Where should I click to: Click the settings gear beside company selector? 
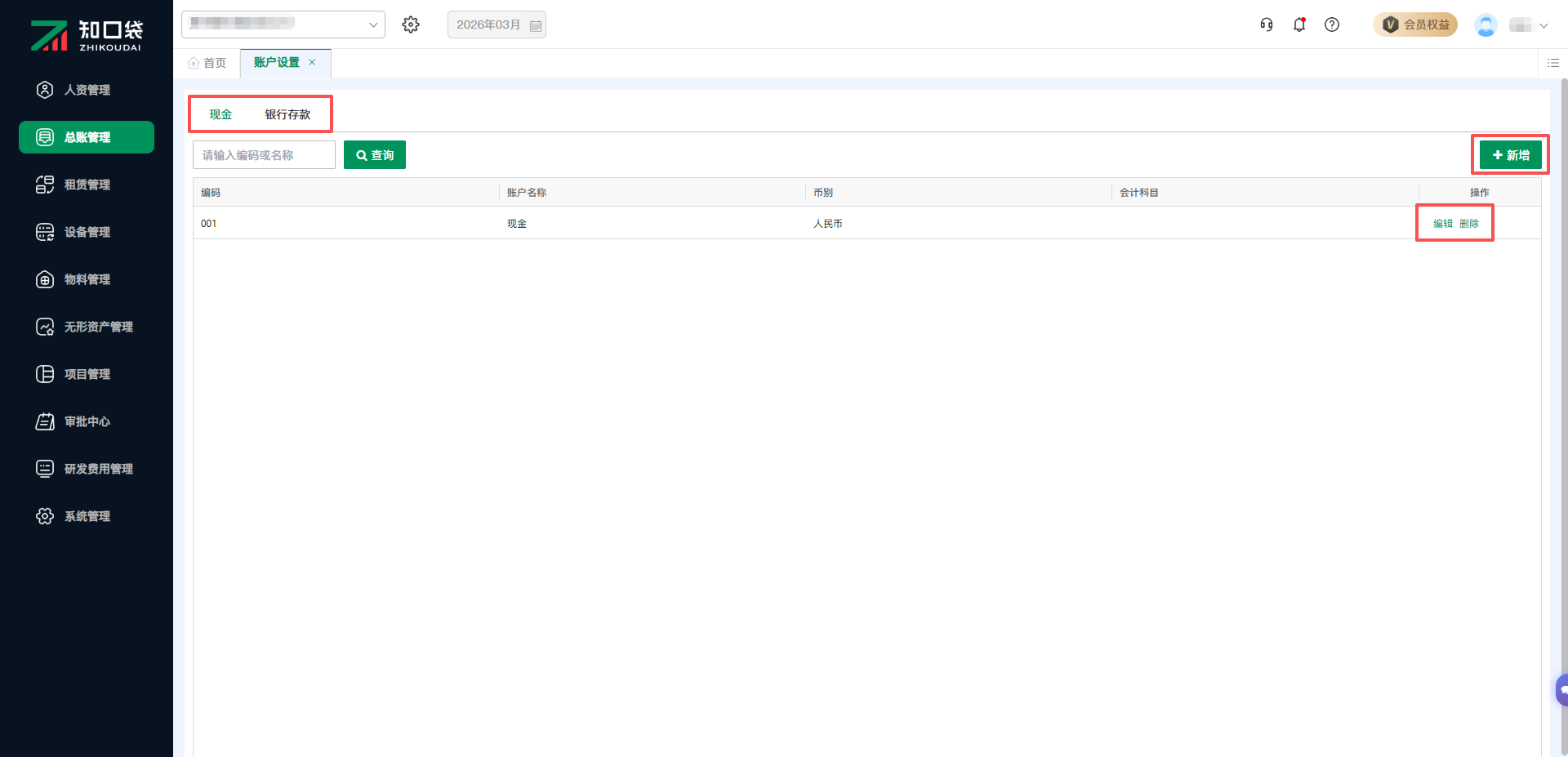(x=411, y=24)
